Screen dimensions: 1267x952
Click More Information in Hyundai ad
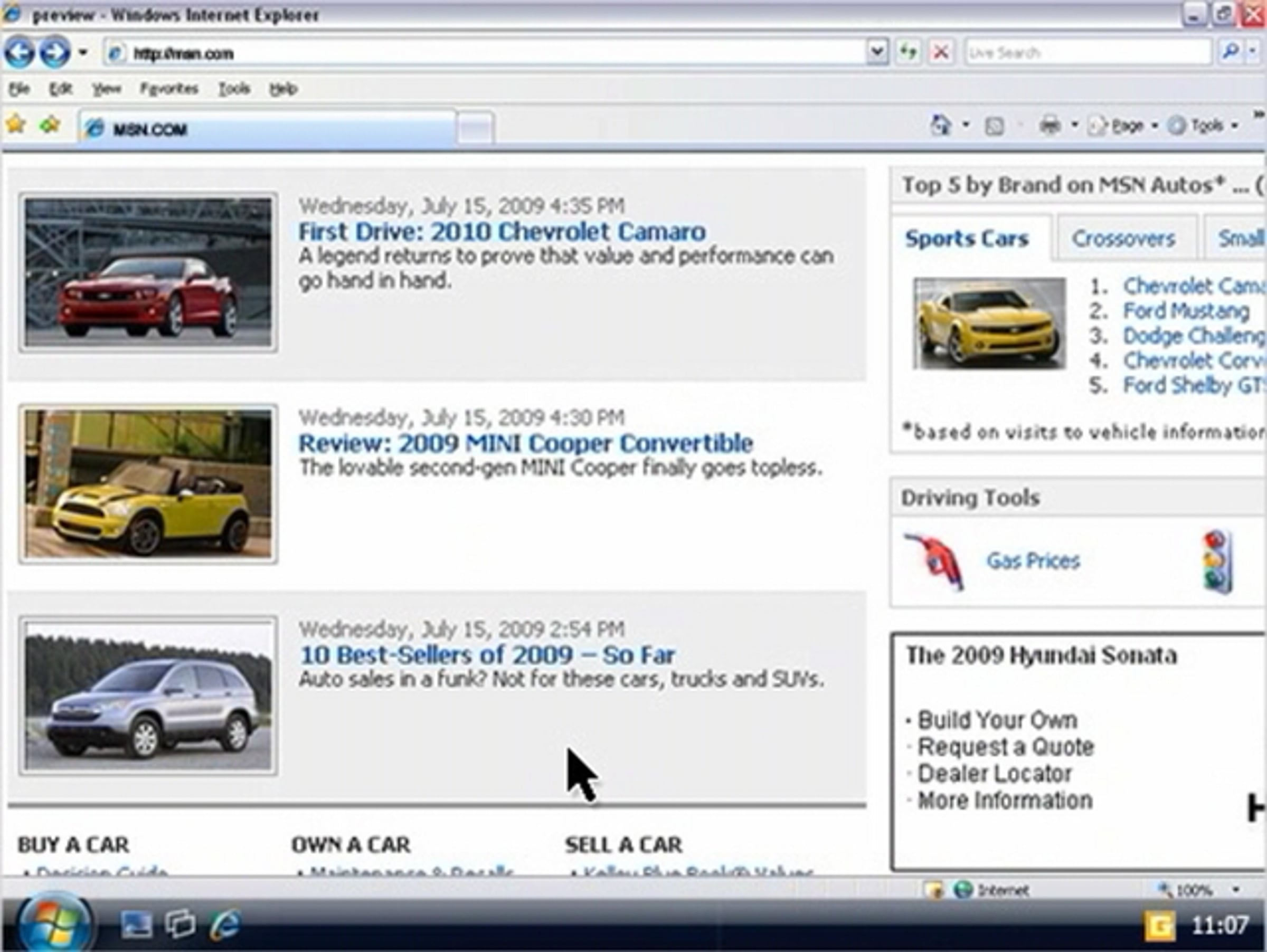[x=1005, y=801]
